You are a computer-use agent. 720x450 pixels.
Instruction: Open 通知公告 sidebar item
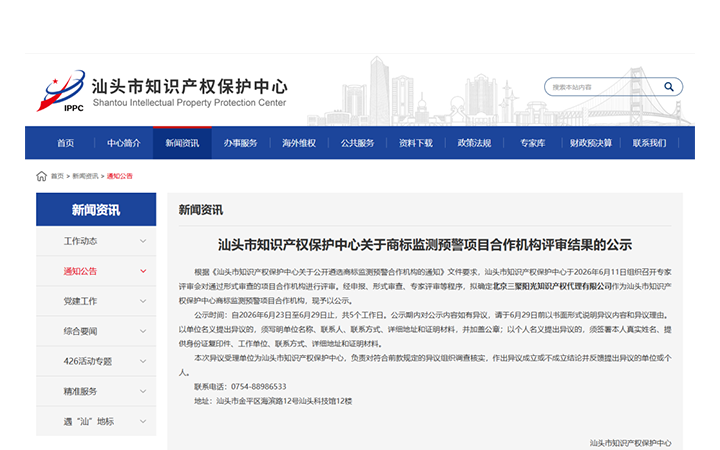tap(96, 271)
